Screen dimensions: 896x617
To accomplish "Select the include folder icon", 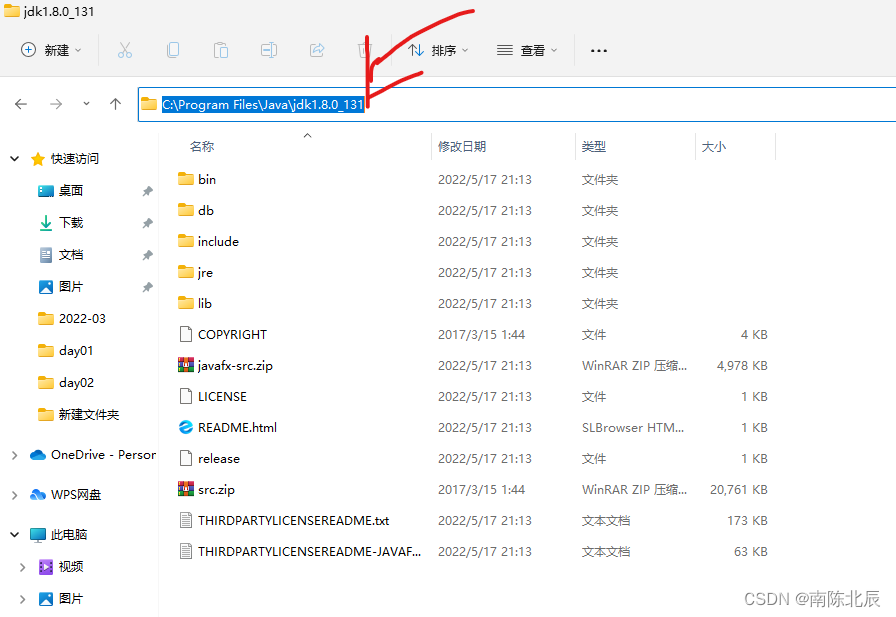I will 186,241.
